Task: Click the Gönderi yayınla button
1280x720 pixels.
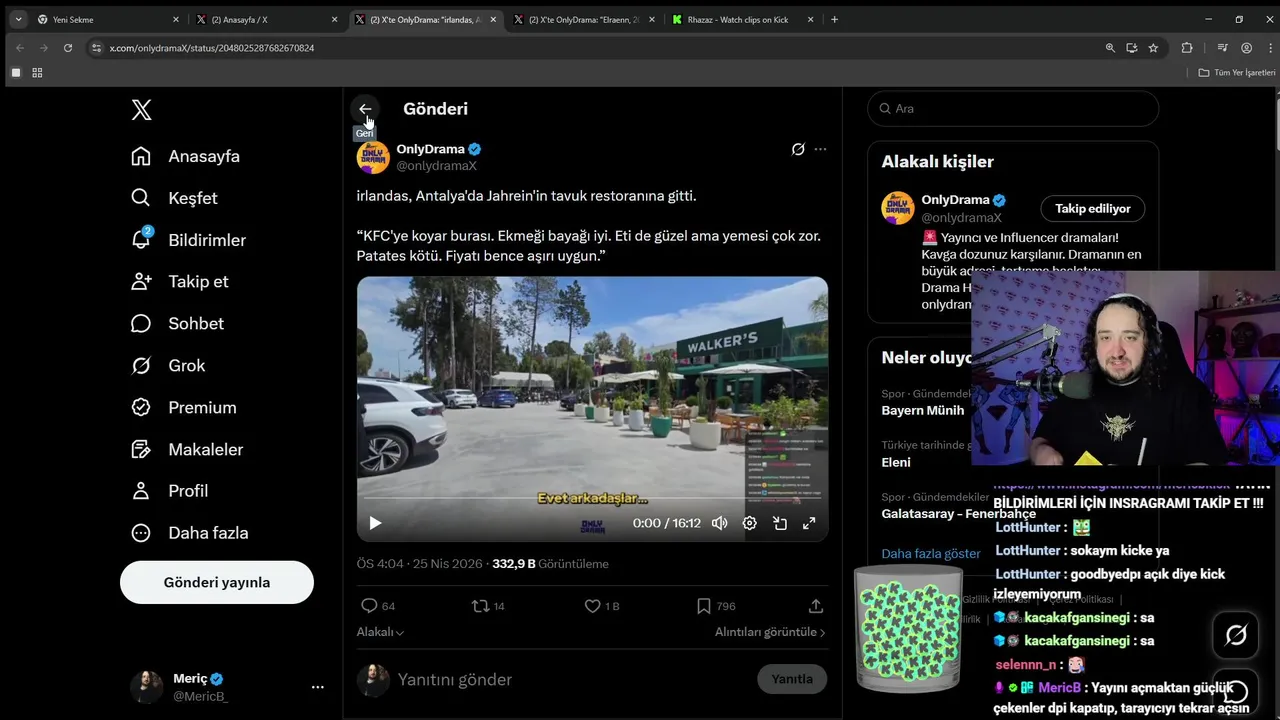Action: tap(217, 582)
